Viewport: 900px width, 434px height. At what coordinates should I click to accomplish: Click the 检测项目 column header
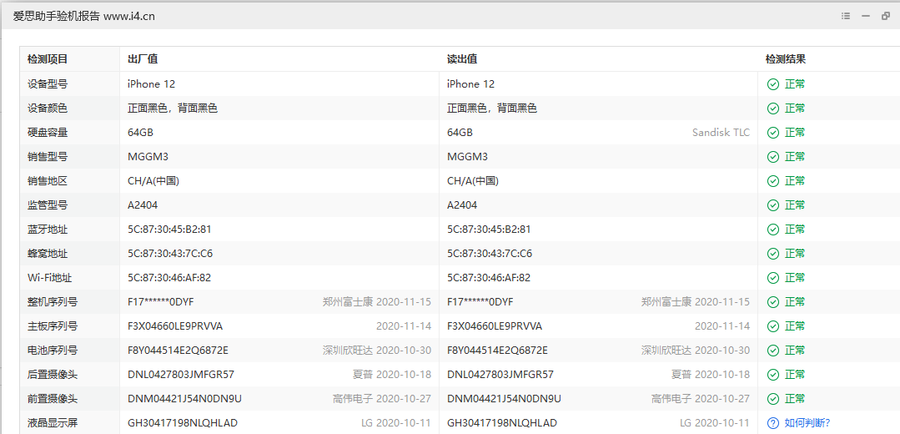48,59
